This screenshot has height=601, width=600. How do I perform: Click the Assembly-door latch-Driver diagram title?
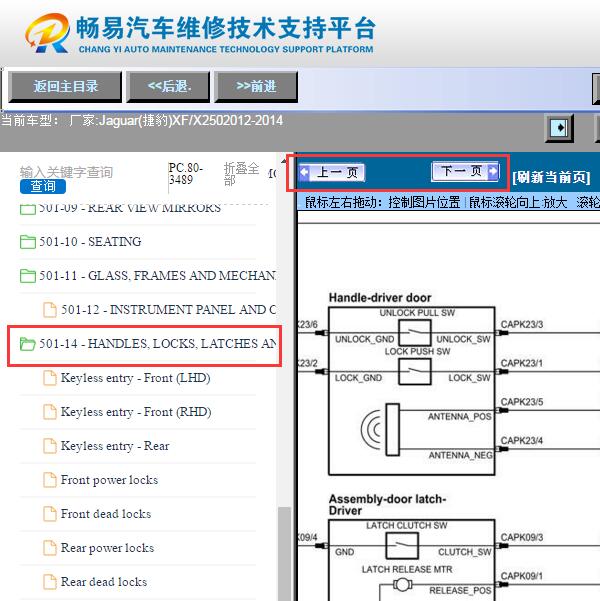click(x=387, y=505)
